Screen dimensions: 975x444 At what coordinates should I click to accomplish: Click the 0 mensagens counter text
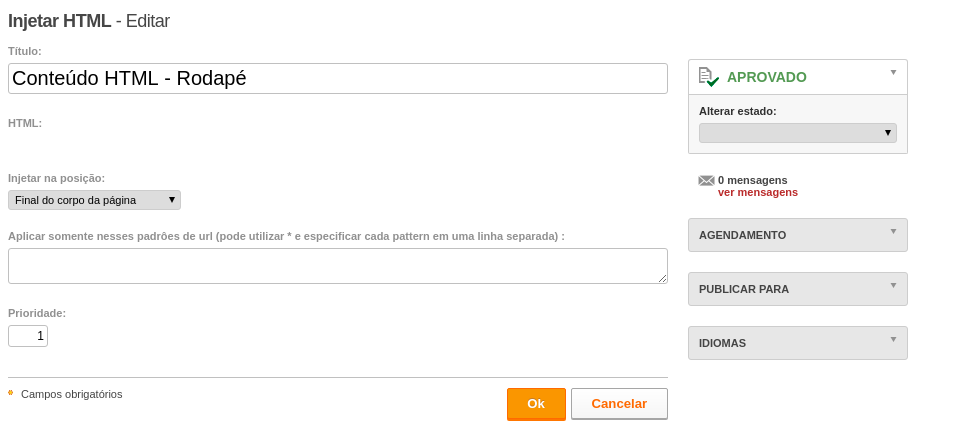[752, 180]
